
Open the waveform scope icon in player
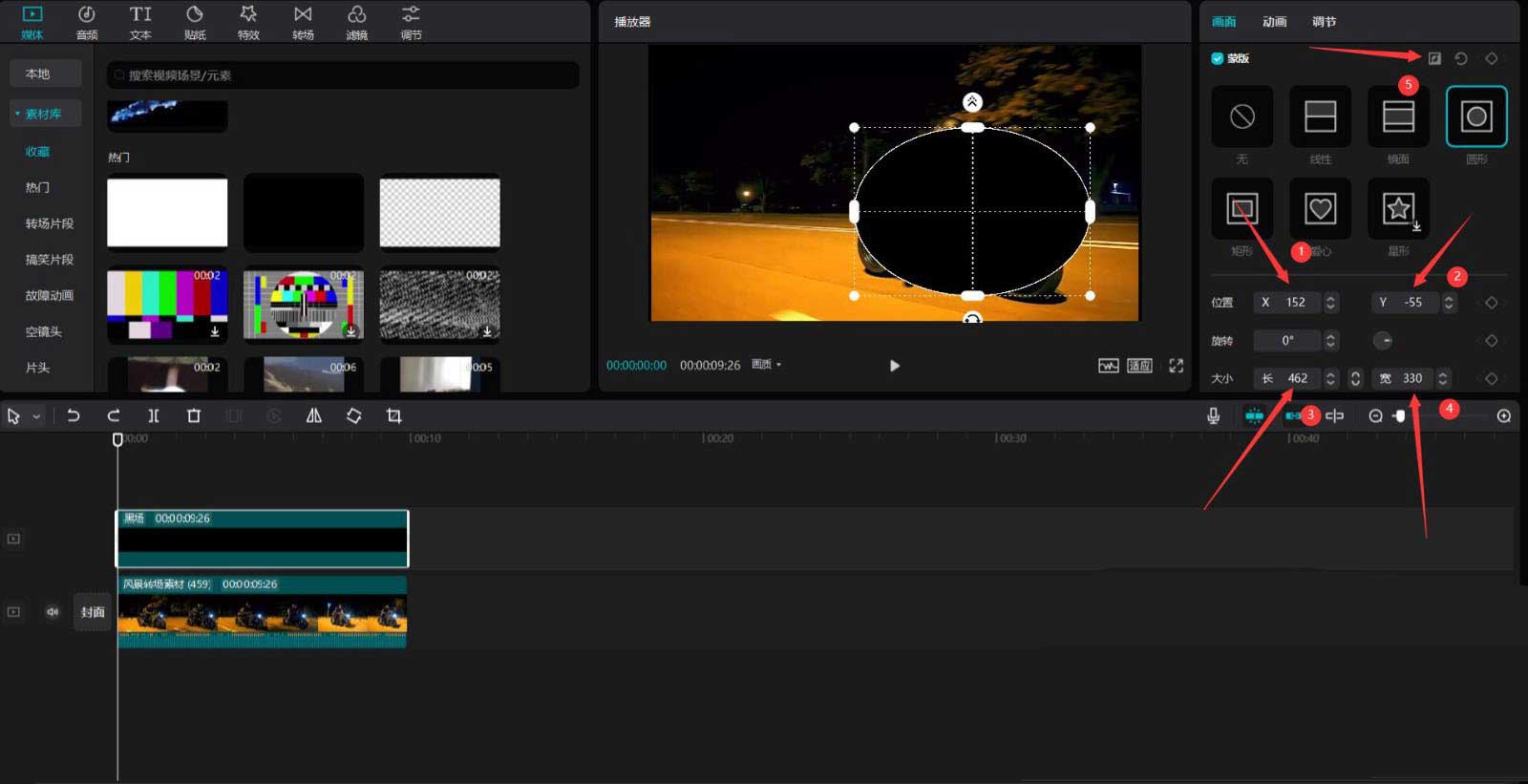pos(1108,366)
